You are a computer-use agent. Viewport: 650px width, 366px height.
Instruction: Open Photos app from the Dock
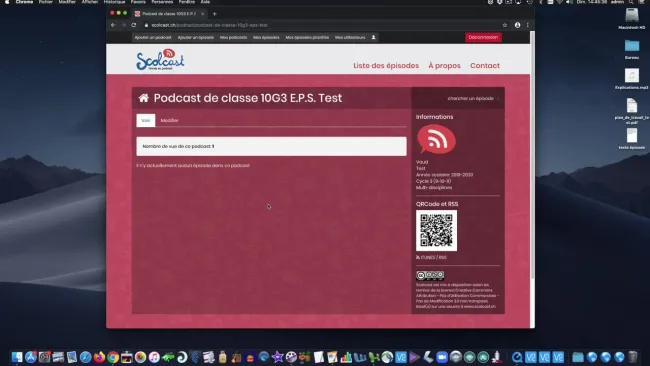(x=141, y=357)
